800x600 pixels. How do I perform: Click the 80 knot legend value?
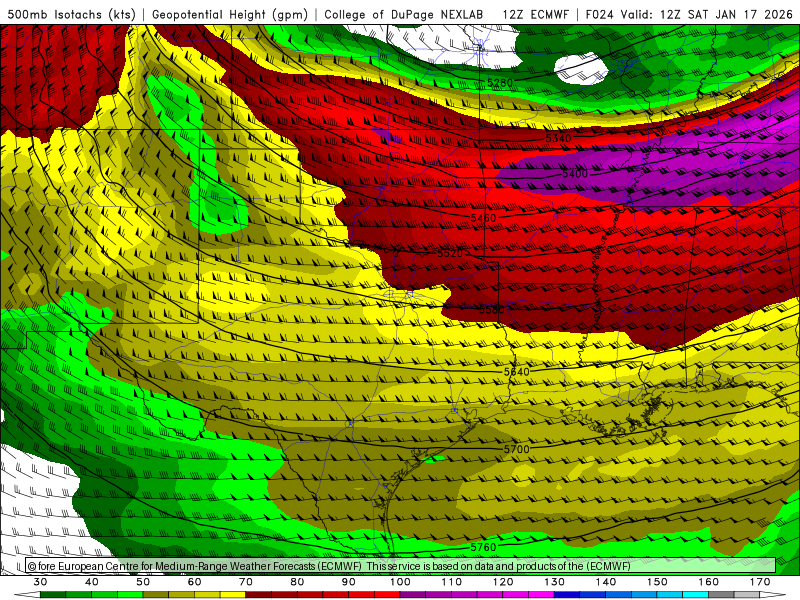(297, 582)
